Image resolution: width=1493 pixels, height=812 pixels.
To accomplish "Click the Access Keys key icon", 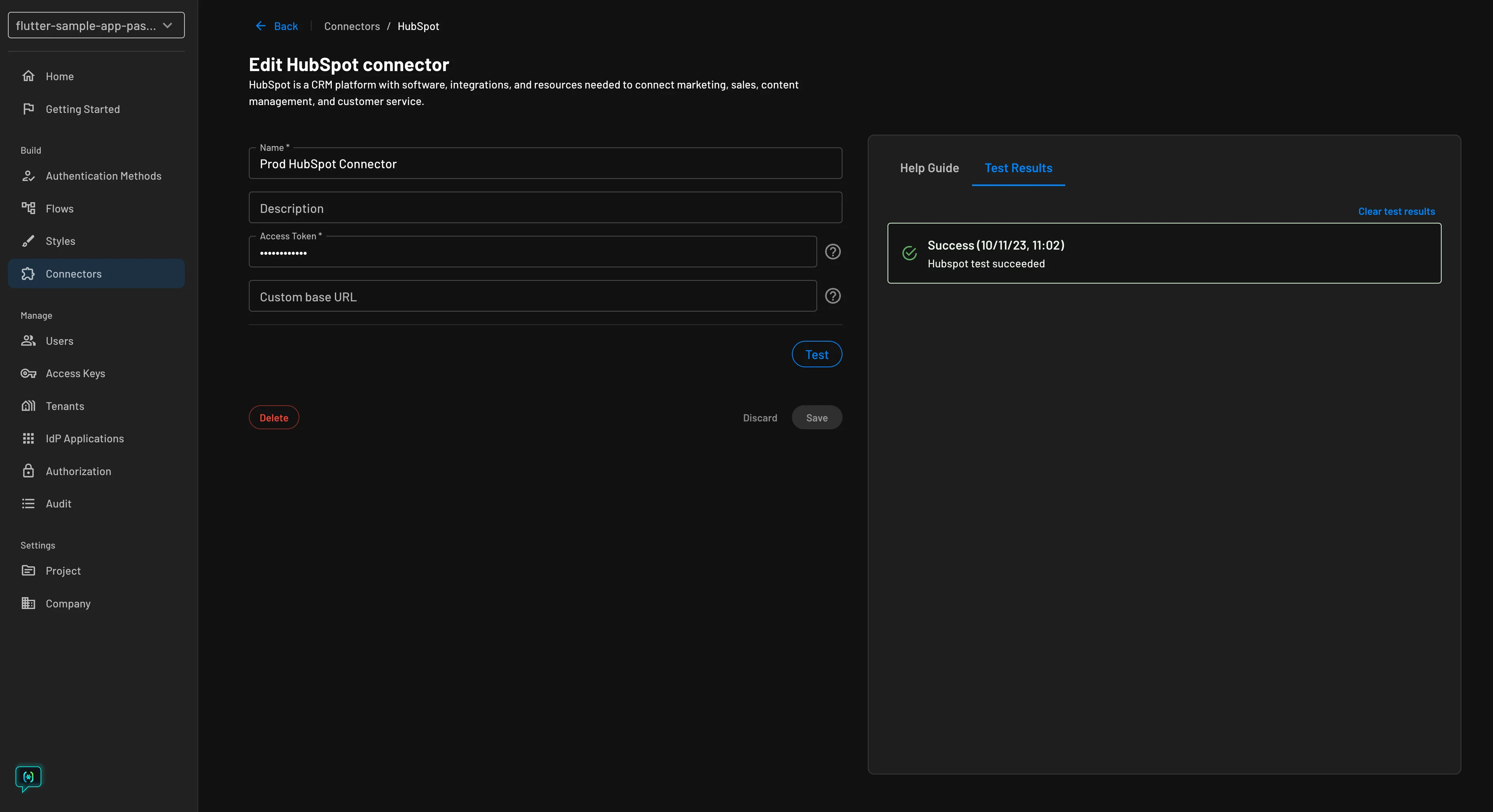I will tap(28, 373).
